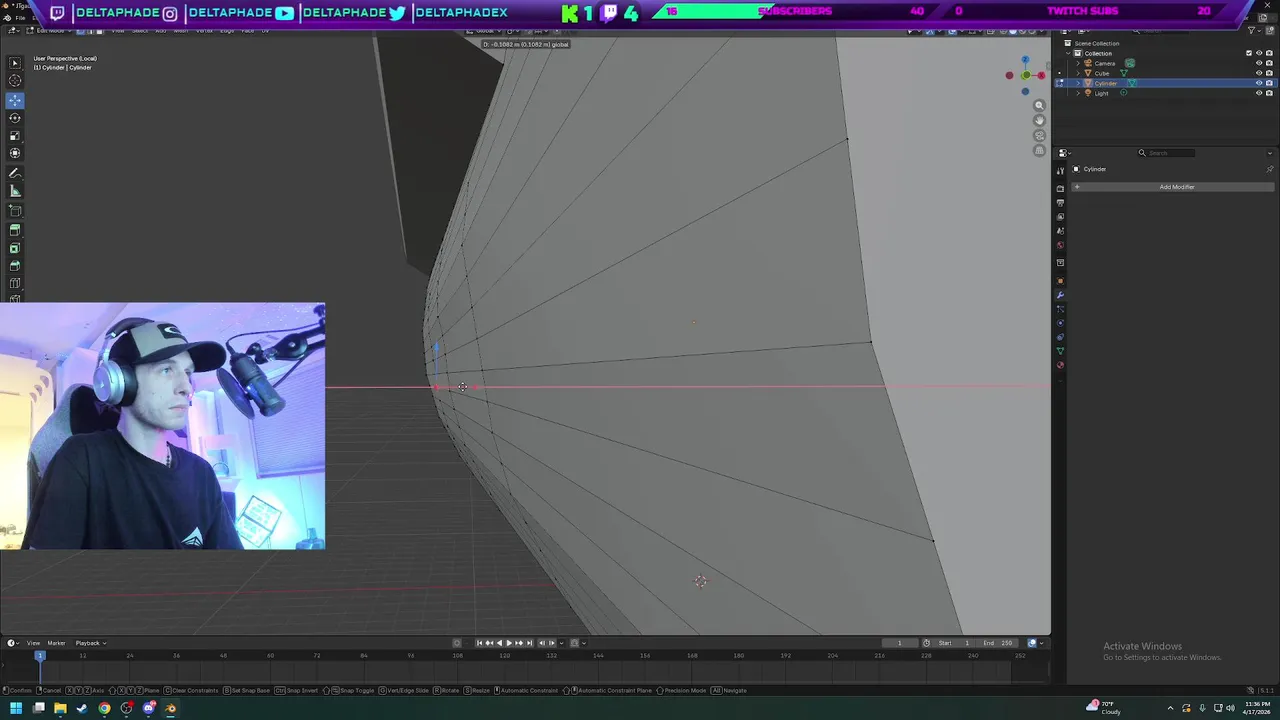Hide Cube in viewport via eye icon
1280x720 pixels.
pyautogui.click(x=1259, y=73)
